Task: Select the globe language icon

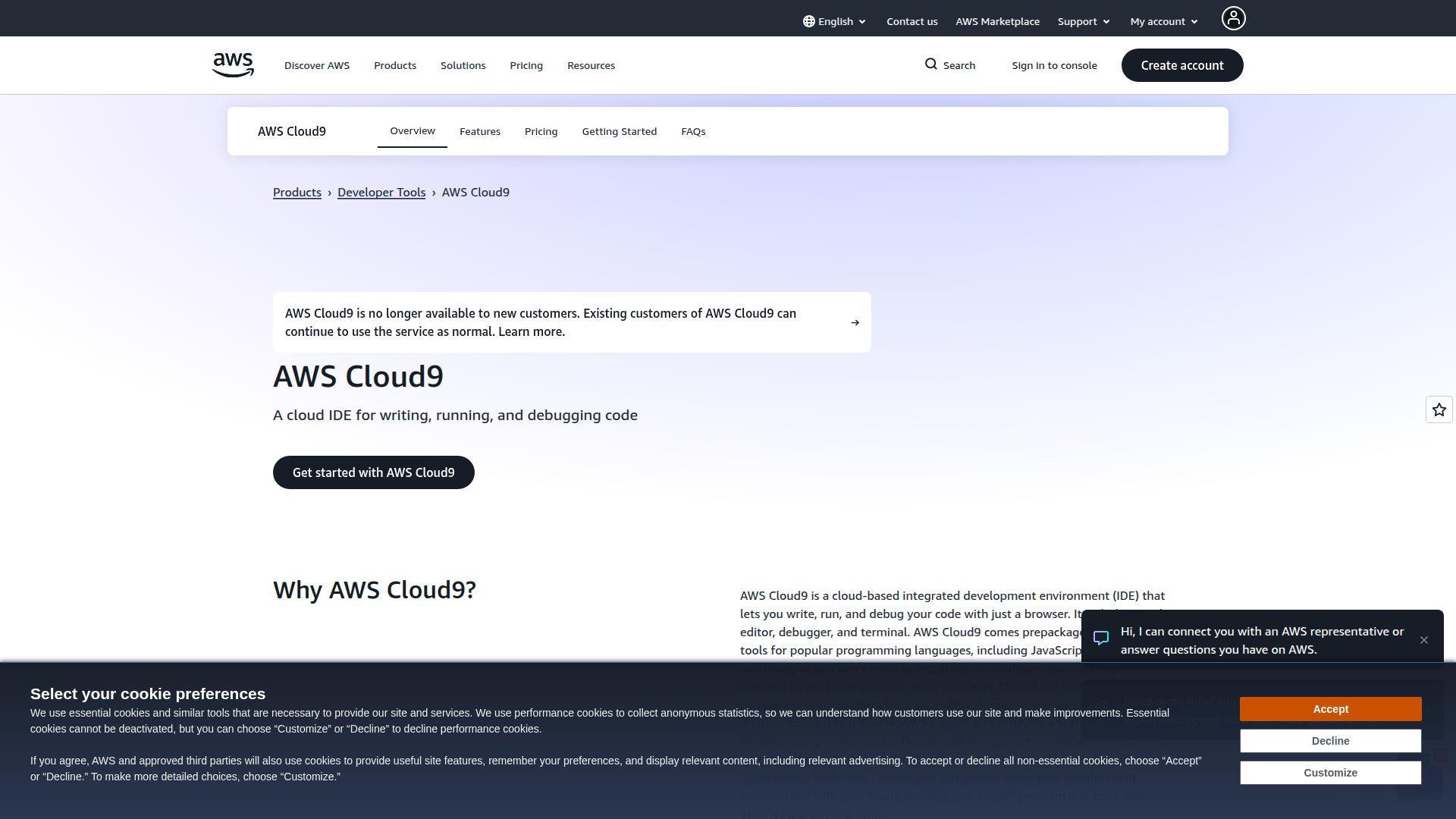Action: (x=808, y=21)
